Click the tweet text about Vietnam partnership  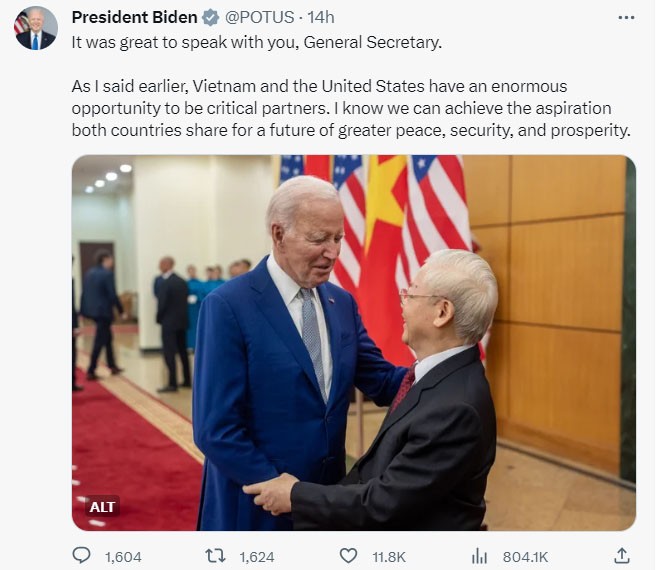point(351,108)
